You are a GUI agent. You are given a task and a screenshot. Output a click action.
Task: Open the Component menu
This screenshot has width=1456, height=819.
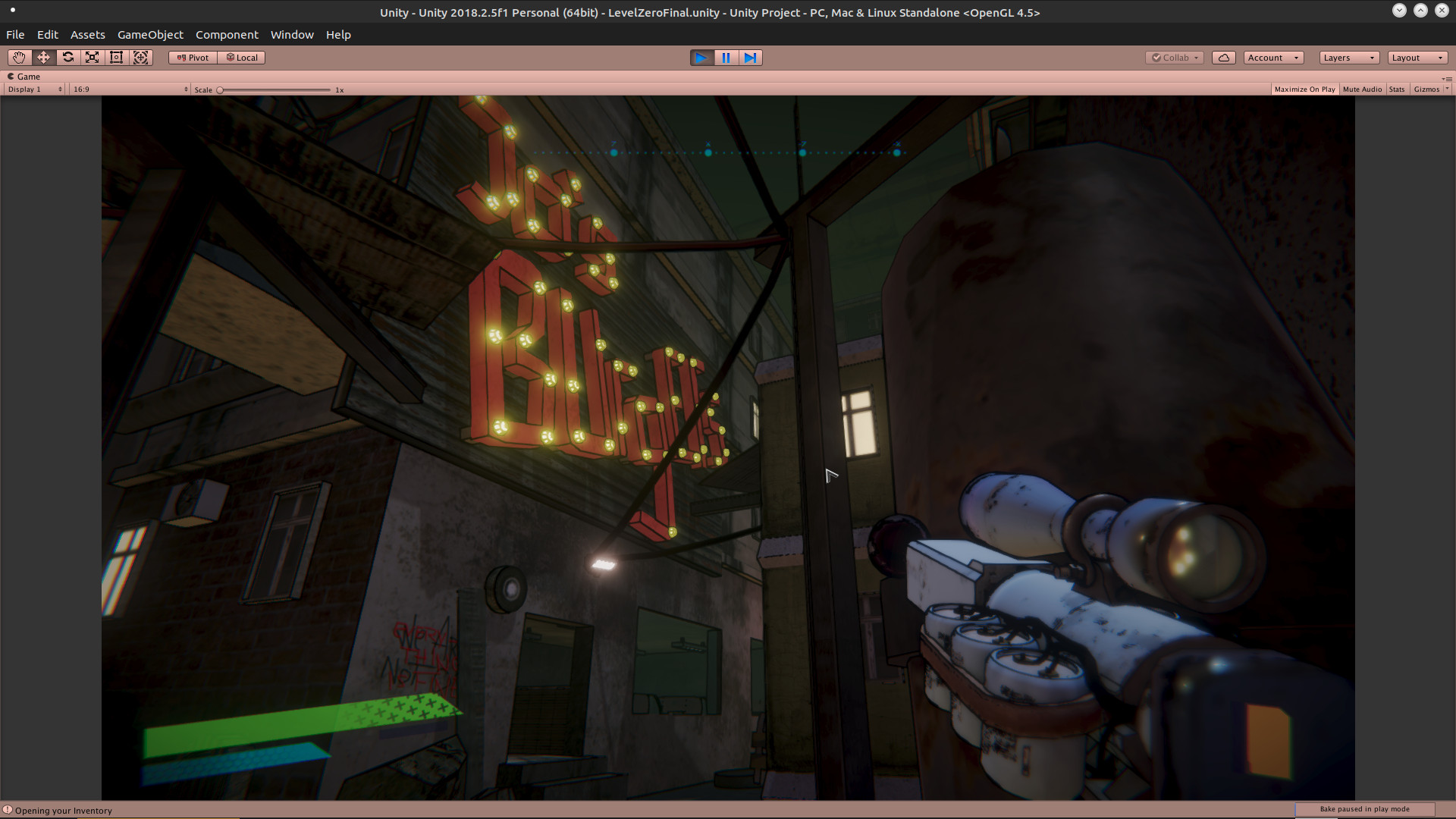tap(227, 35)
